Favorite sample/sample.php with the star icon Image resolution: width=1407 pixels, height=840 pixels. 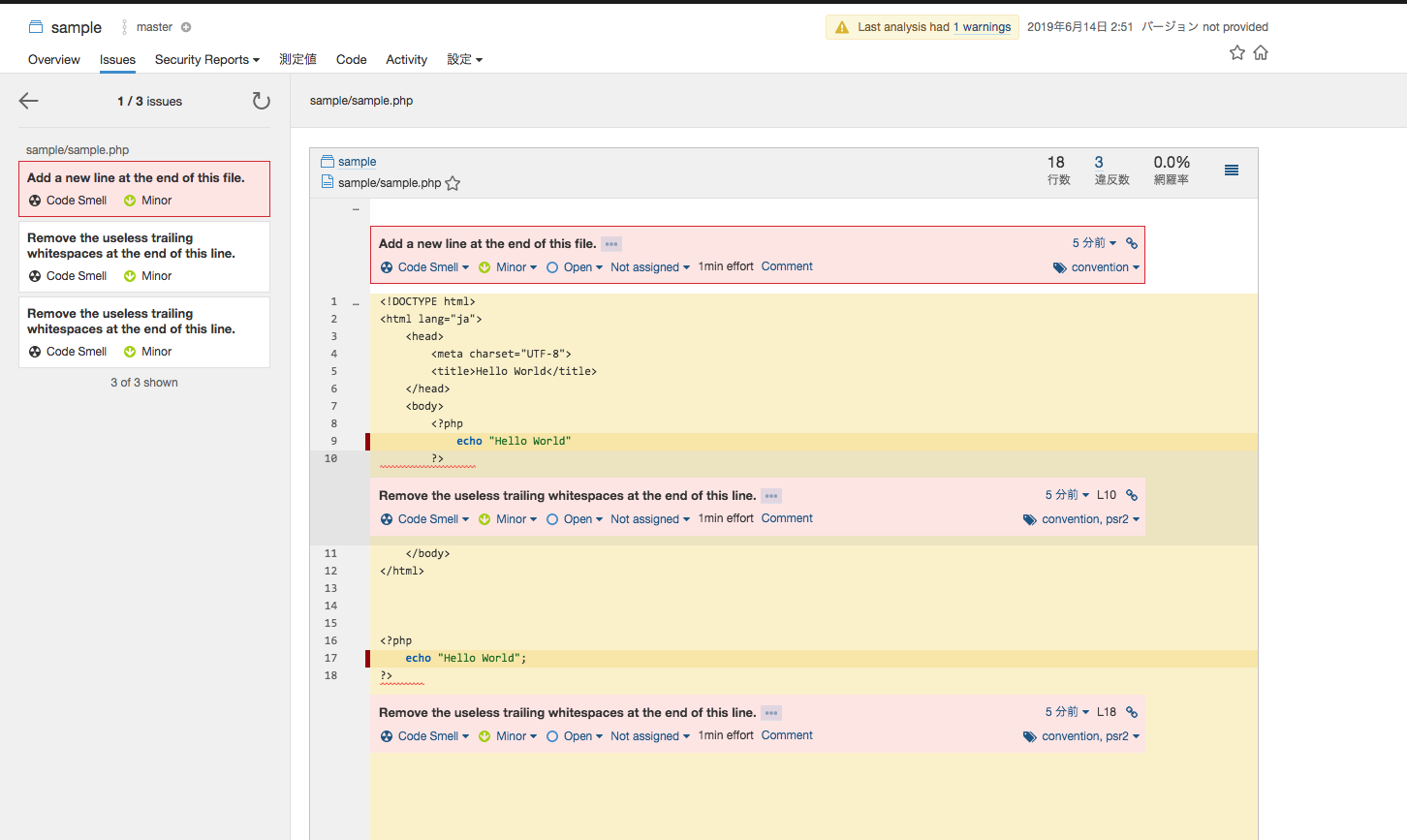(453, 183)
